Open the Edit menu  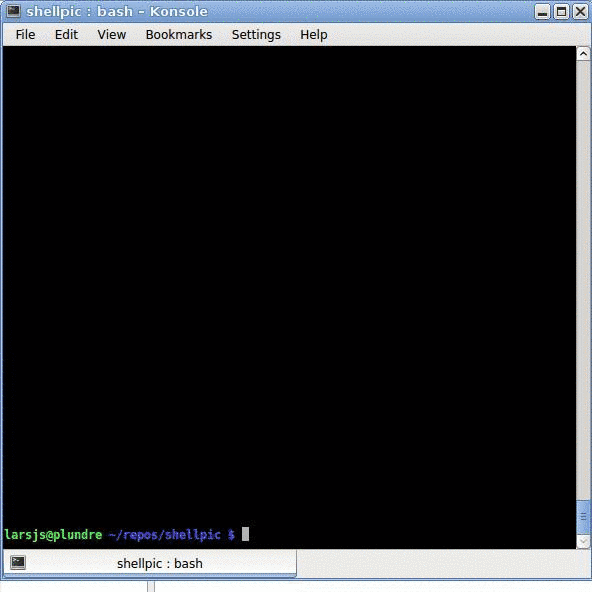tap(66, 35)
